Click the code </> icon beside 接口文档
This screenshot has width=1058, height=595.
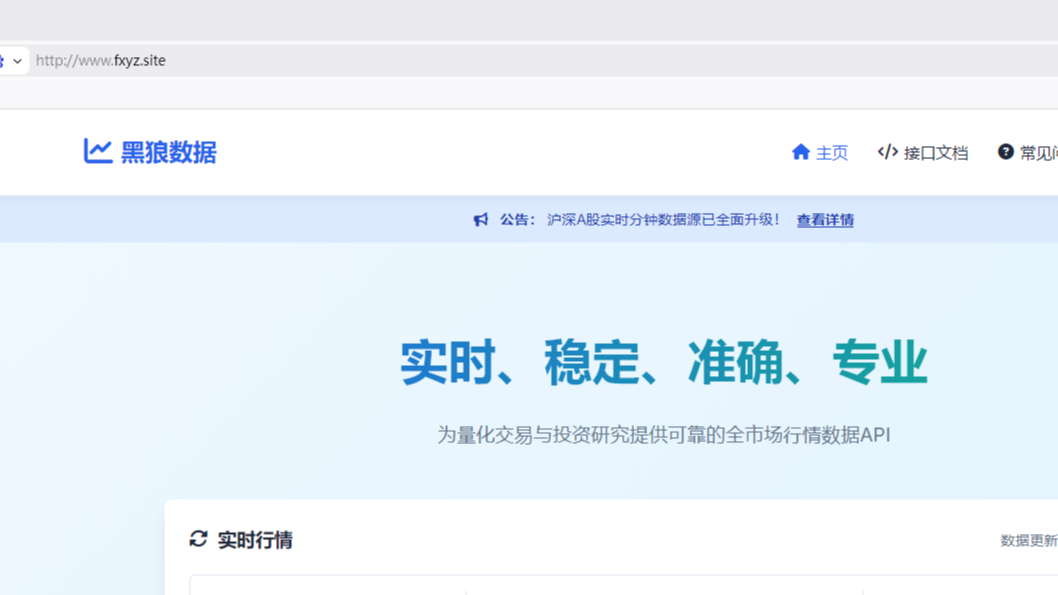(x=886, y=151)
